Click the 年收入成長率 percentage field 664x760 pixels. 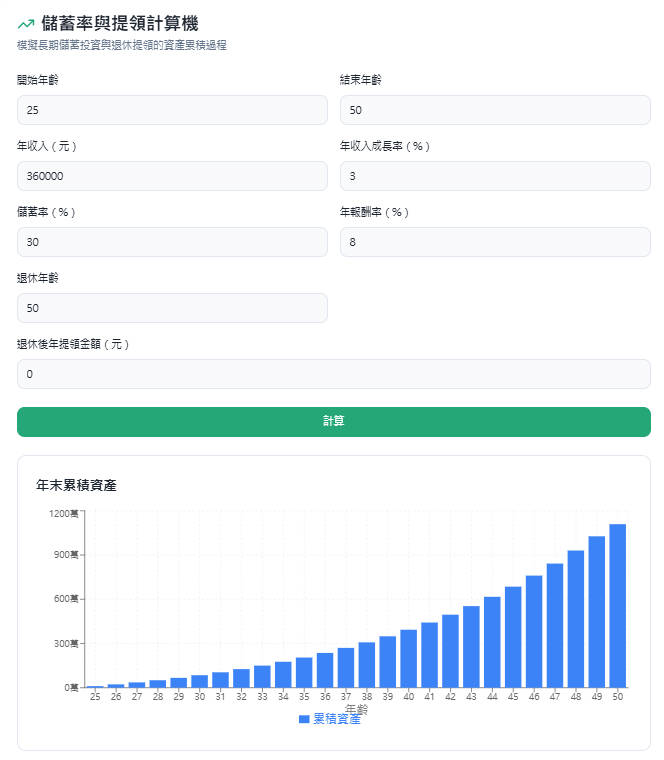(495, 176)
